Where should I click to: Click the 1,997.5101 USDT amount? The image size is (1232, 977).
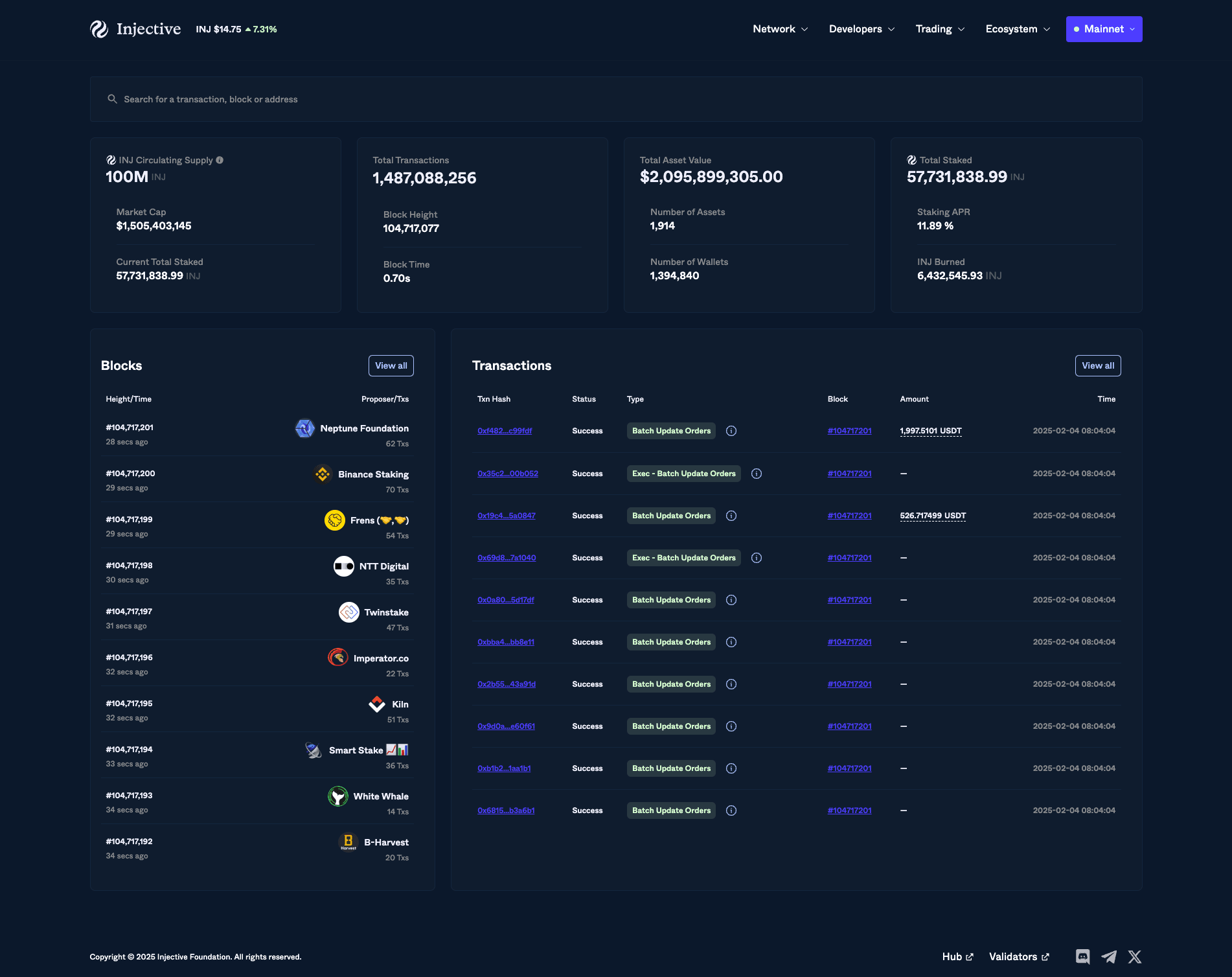931,431
